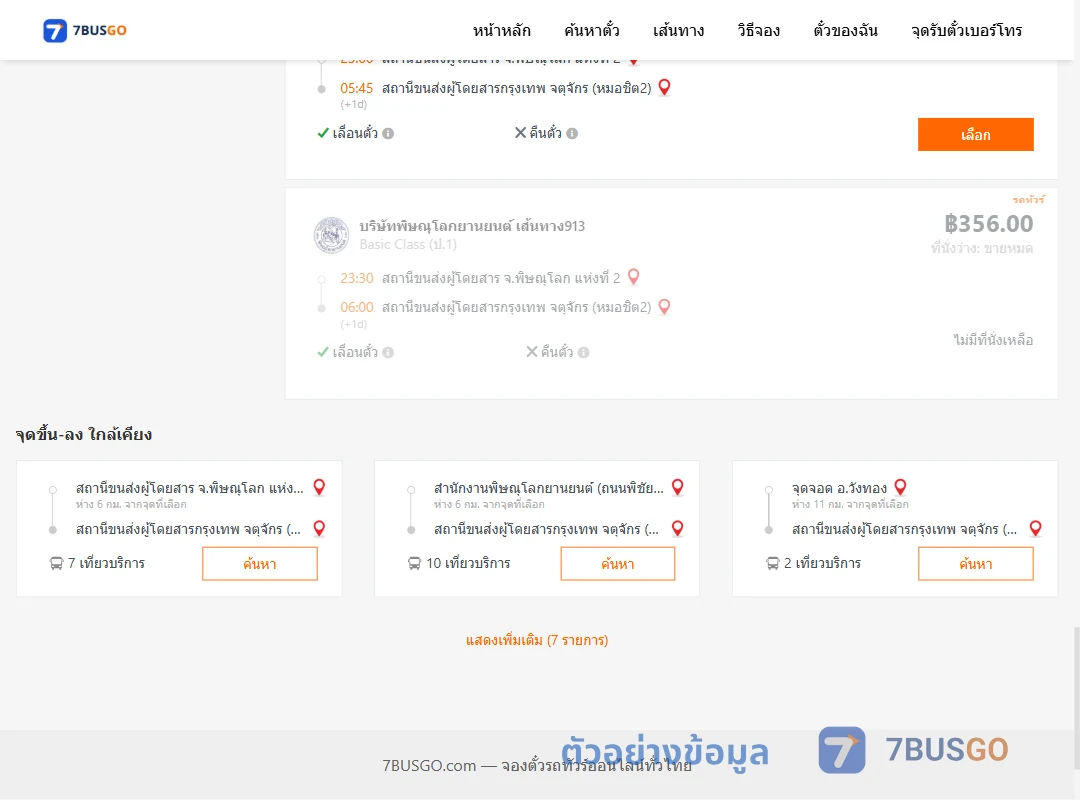Click ค้นหา in the จุดจอด อ.วังทอง card
Viewport: 1080px width, 800px height.
(x=975, y=564)
